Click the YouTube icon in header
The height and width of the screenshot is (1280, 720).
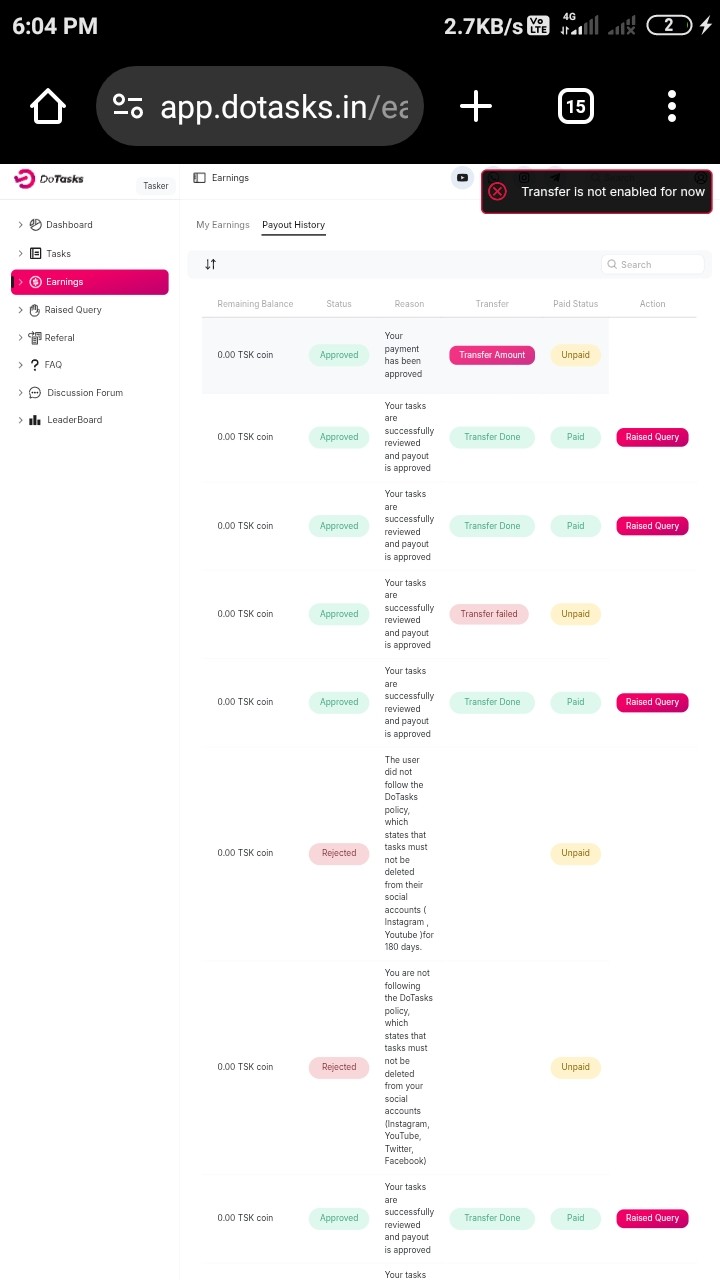coord(462,178)
